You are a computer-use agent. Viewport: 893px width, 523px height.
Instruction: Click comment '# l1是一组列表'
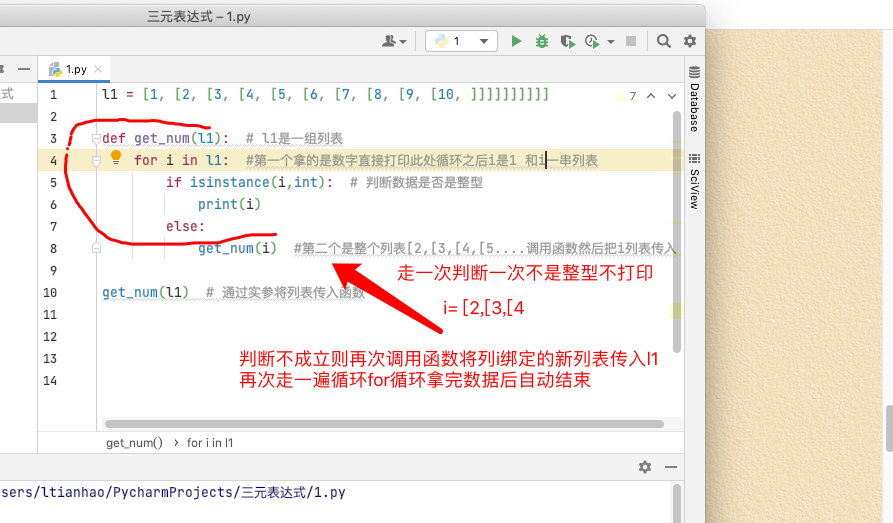coord(294,138)
